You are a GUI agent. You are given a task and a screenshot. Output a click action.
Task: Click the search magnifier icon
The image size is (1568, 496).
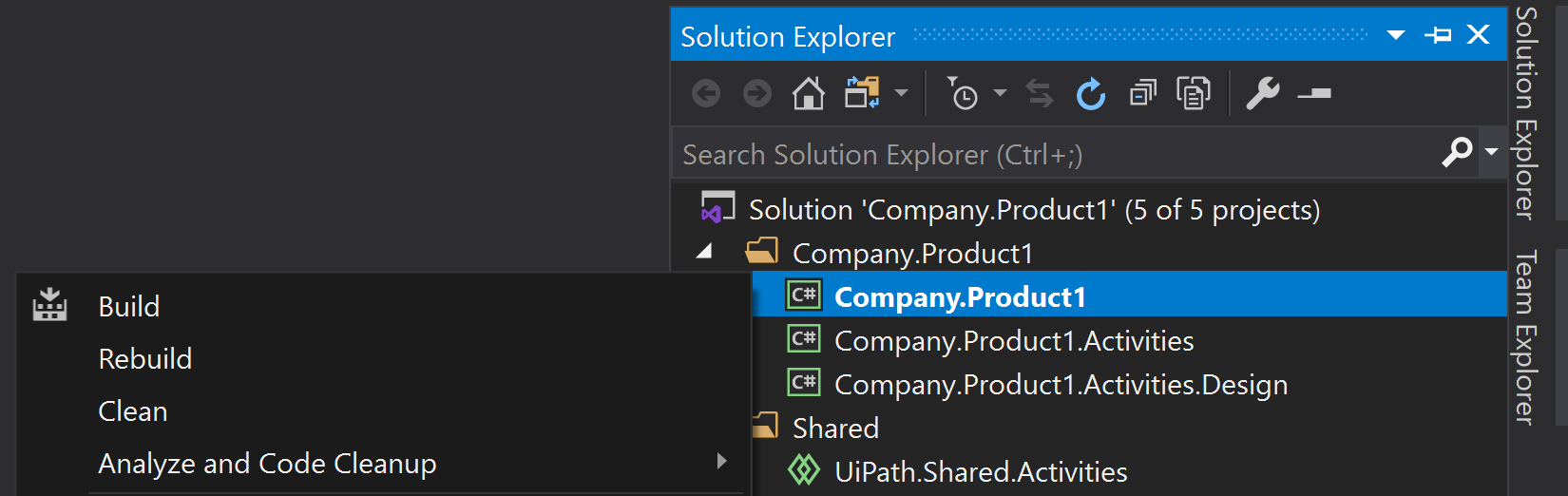[1457, 151]
